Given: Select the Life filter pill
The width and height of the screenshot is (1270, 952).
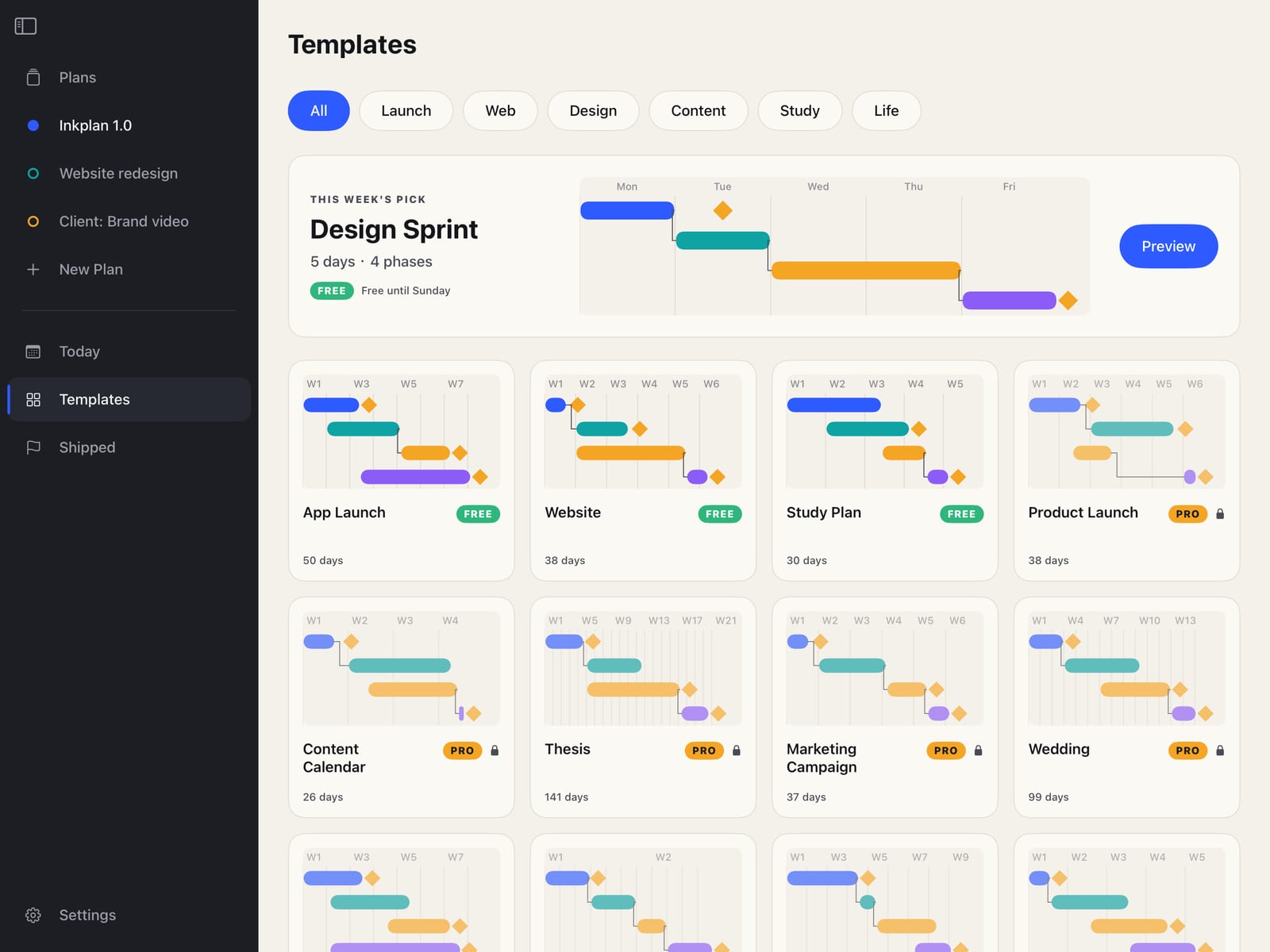Looking at the screenshot, I should coord(887,111).
